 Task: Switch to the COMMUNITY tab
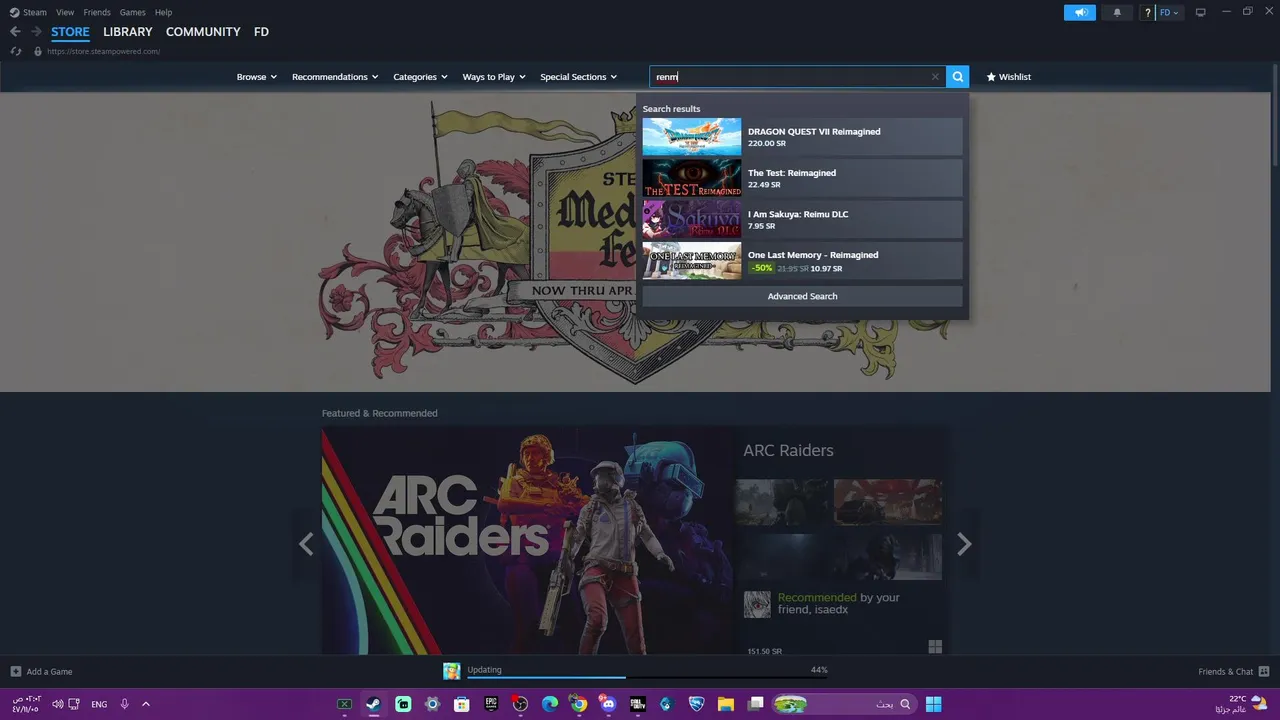point(203,32)
